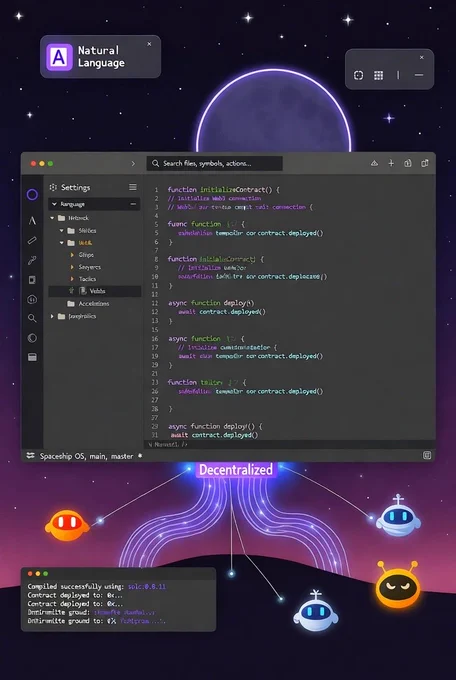Expand the Taclics item
456x680 pixels.
[x=72, y=279]
